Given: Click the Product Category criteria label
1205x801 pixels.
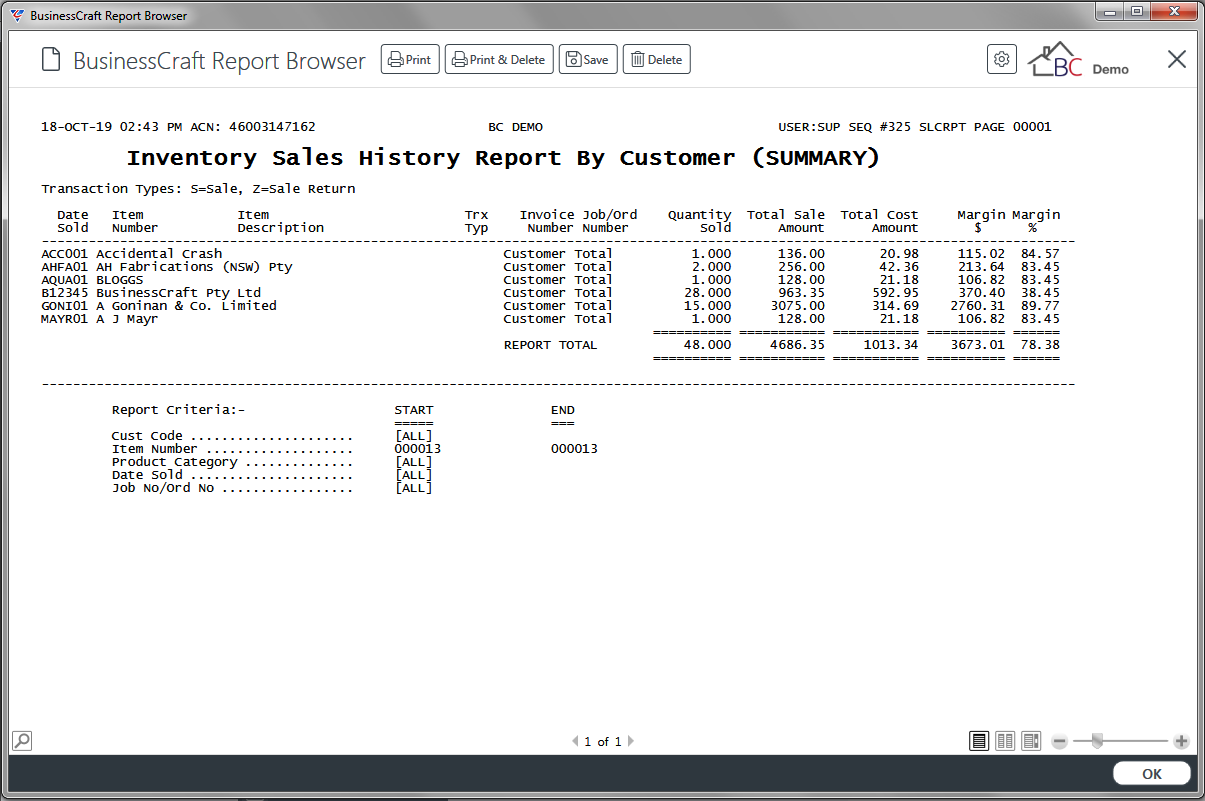Looking at the screenshot, I should [174, 462].
